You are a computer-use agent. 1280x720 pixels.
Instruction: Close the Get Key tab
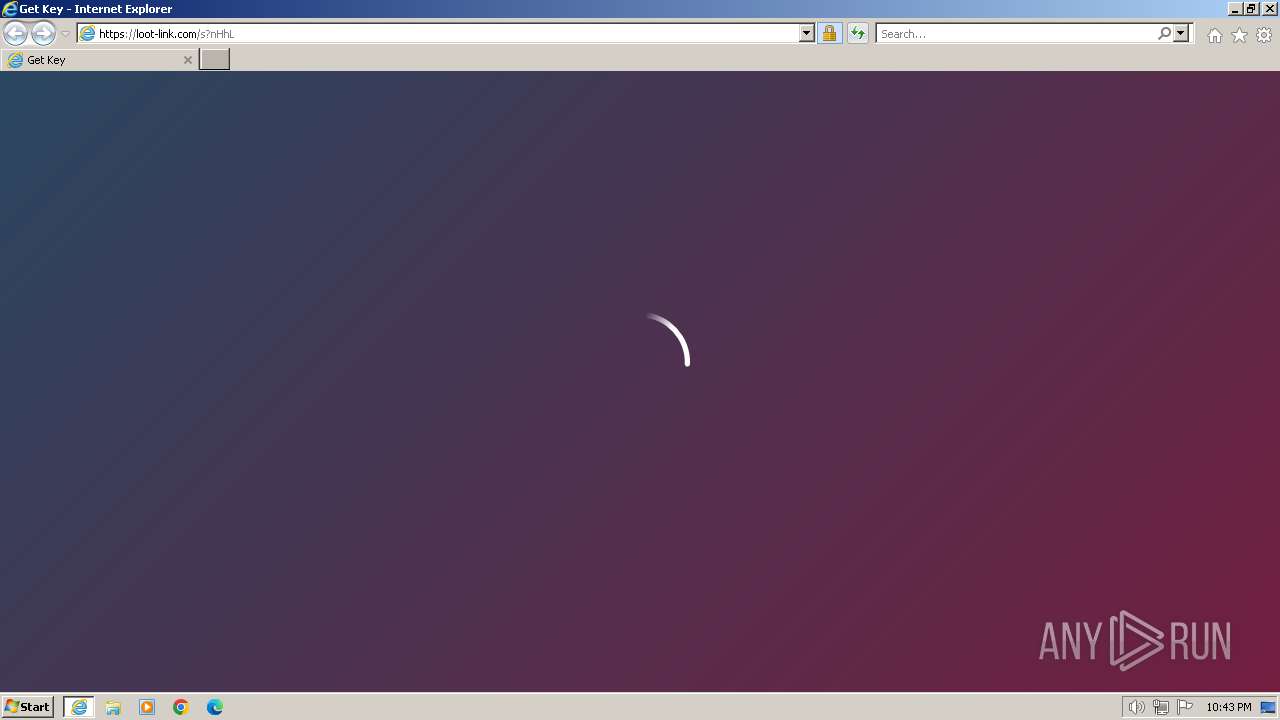pyautogui.click(x=187, y=60)
